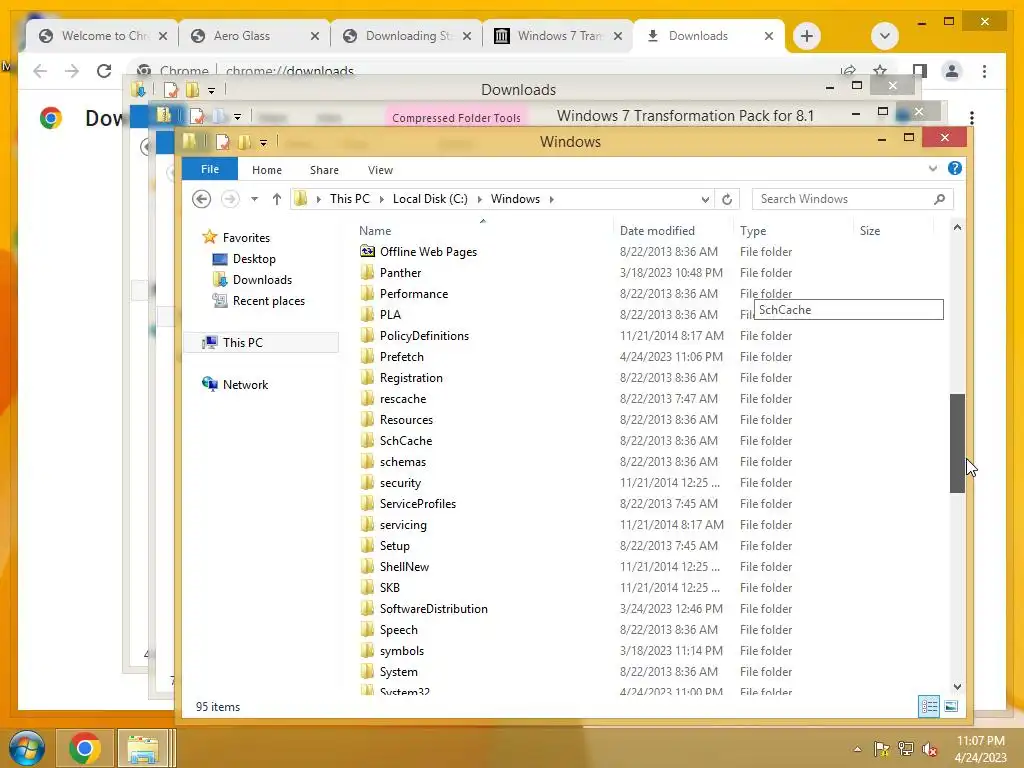Click the scrollbar up arrow in file list
Viewport: 1024px width, 768px height.
click(957, 227)
